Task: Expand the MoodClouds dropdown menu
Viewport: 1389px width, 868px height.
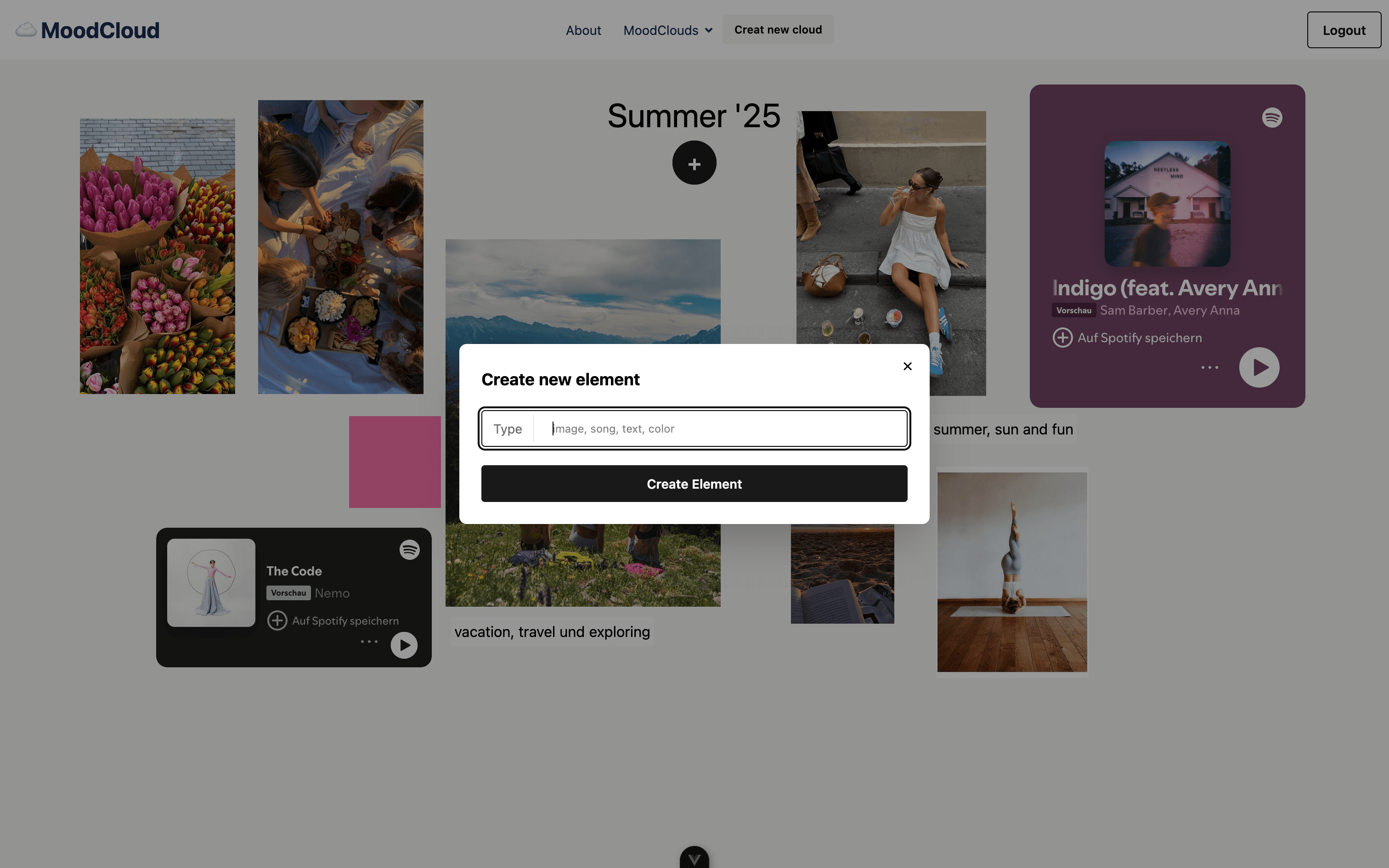Action: (x=668, y=30)
